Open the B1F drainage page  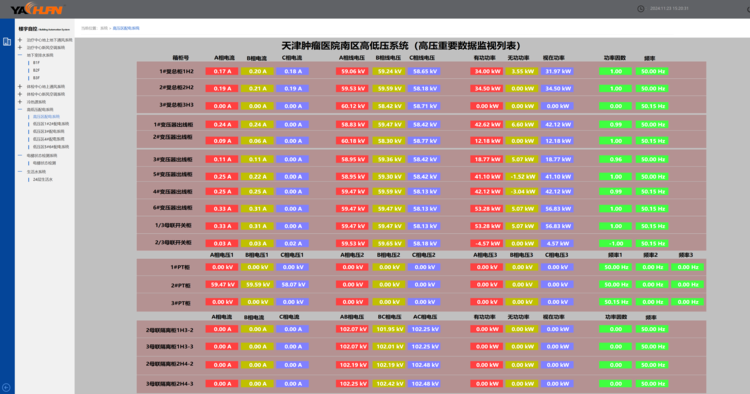coord(36,63)
